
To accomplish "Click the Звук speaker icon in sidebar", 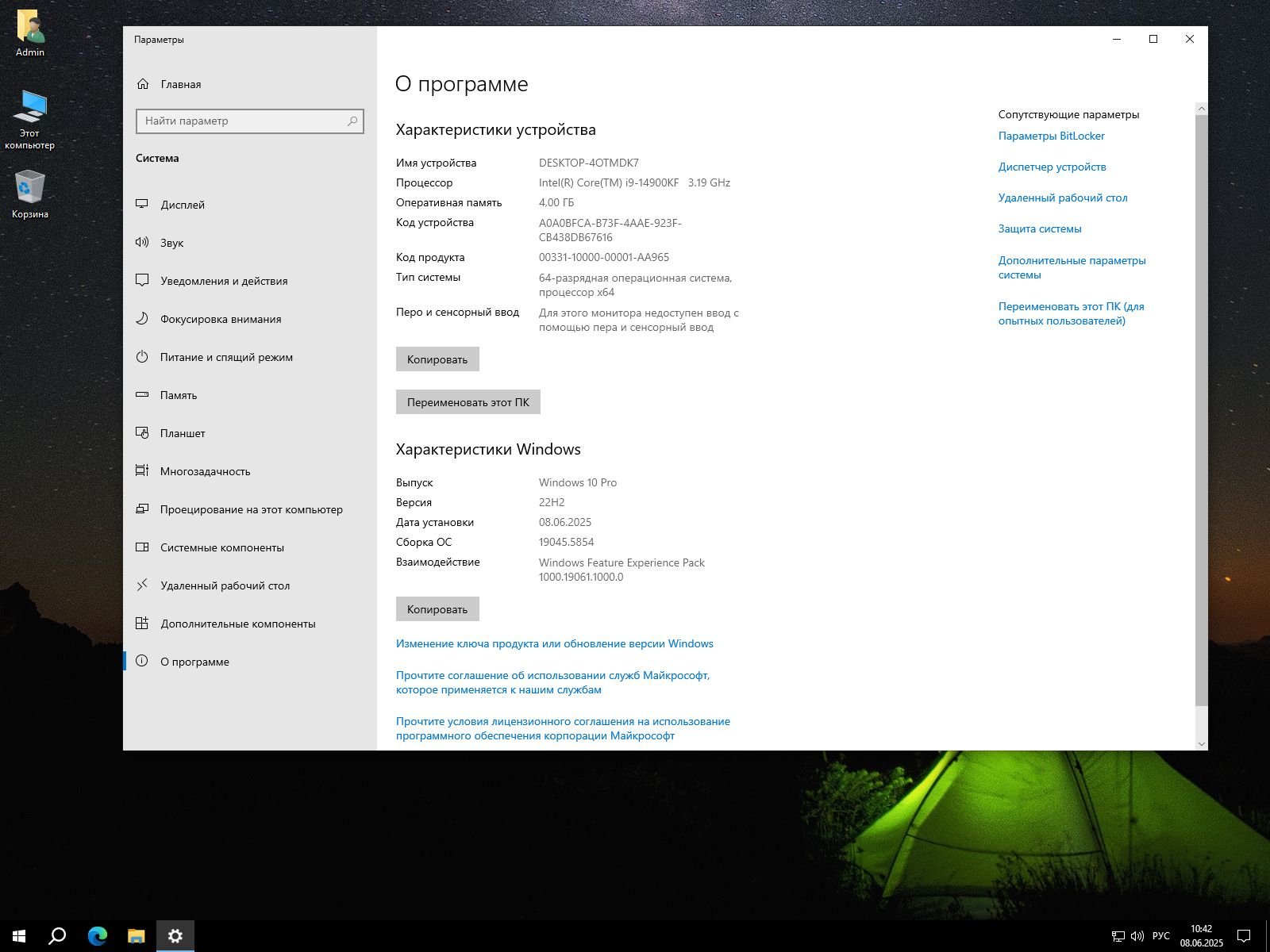I will pos(142,243).
